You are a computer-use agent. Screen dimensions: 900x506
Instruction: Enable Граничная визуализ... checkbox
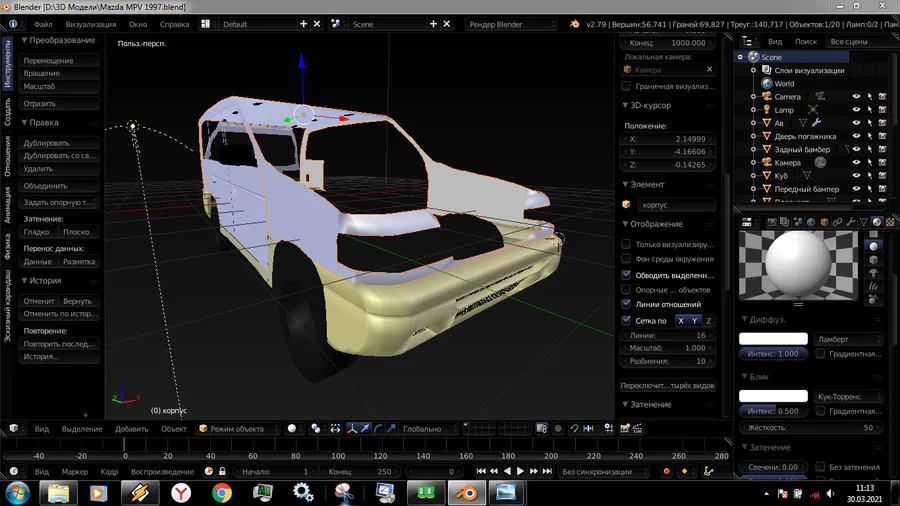(x=626, y=86)
